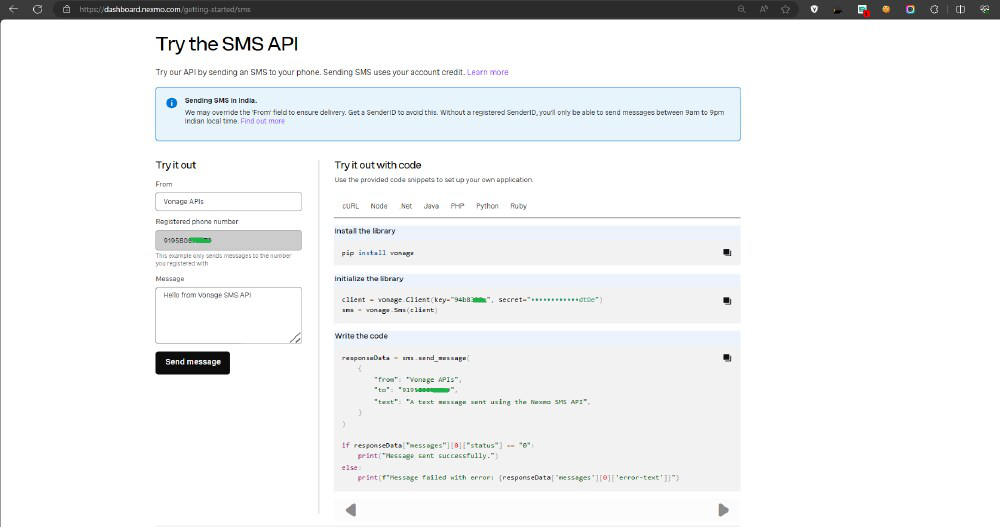Click the colorful square extension icon
The image size is (1000, 527).
tap(910, 10)
